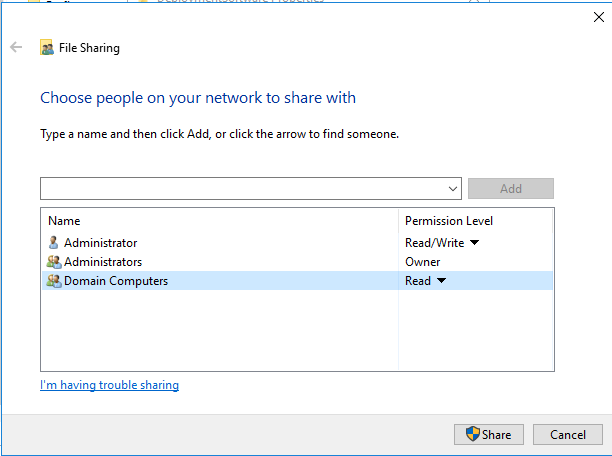Click the Administrators group icon
The image size is (612, 456).
click(x=53, y=262)
